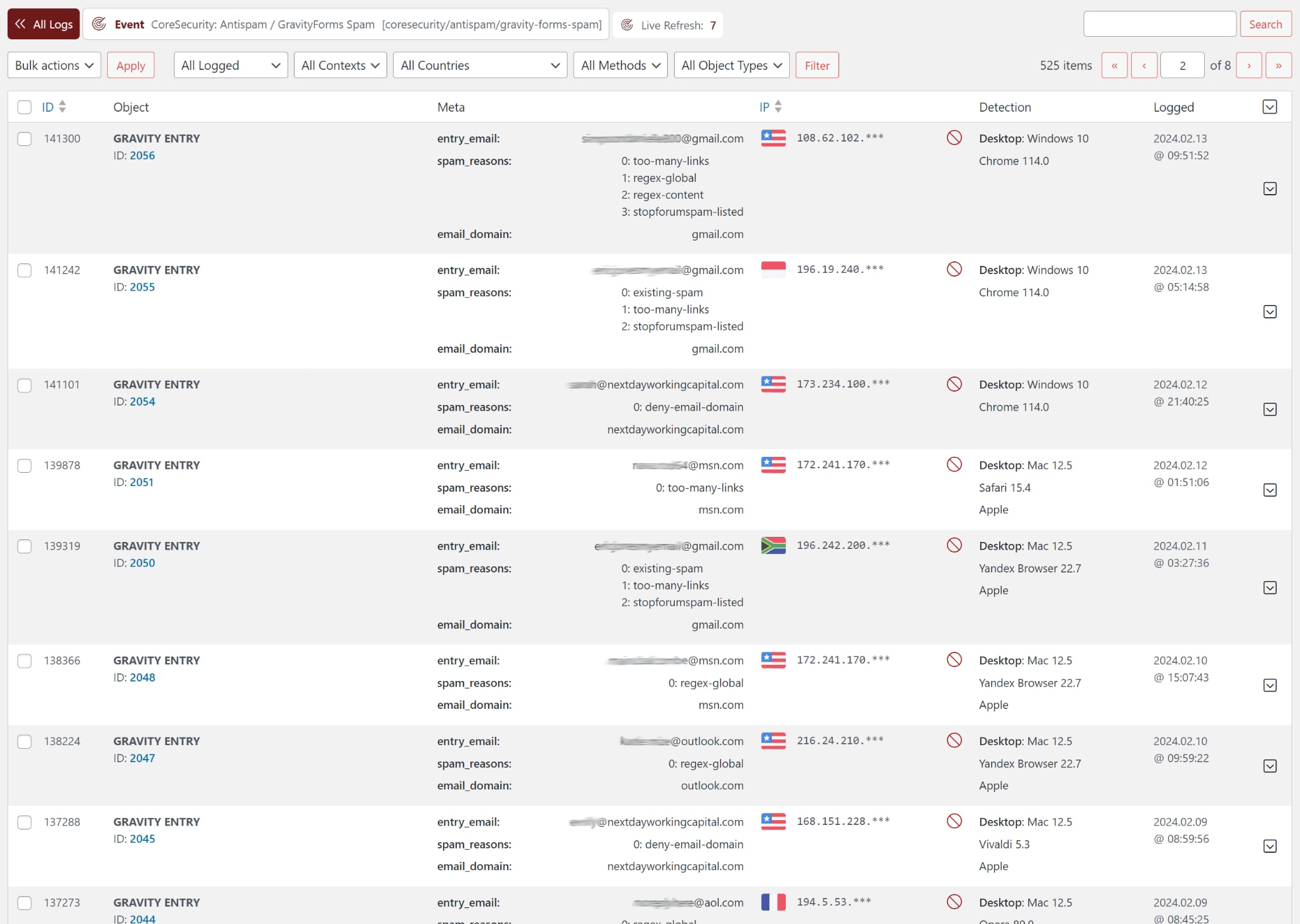The height and width of the screenshot is (924, 1300).
Task: Expand details for log 139878
Action: coord(1270,490)
